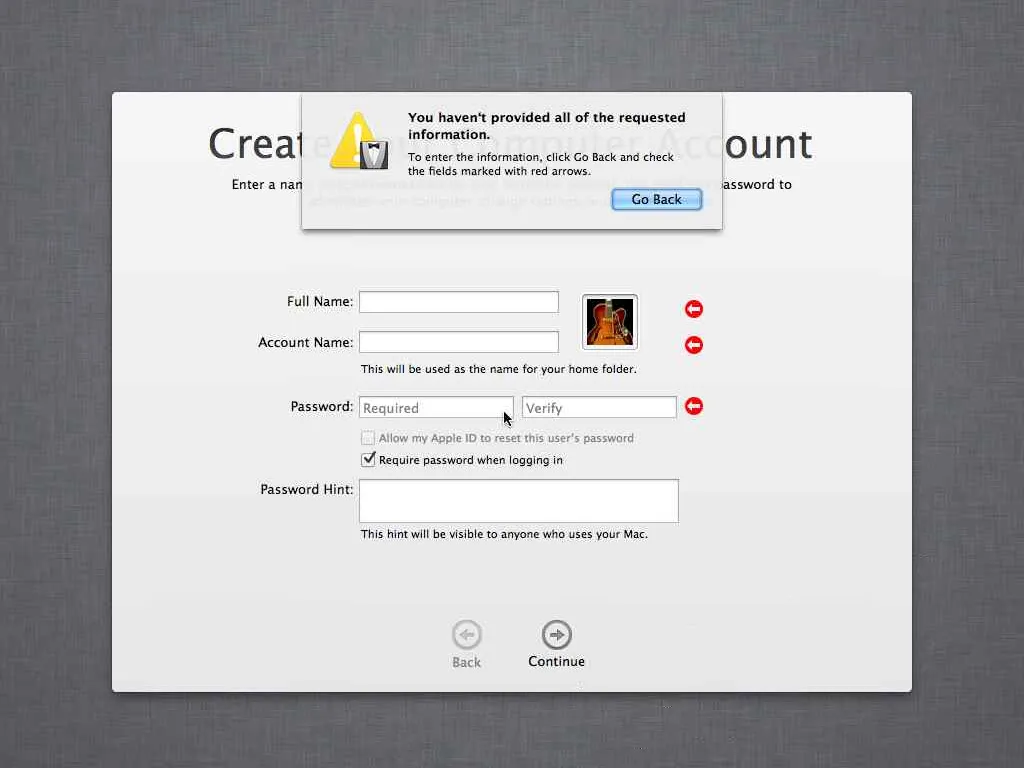Click the Continue arrow icon
The image size is (1024, 768).
tap(556, 634)
